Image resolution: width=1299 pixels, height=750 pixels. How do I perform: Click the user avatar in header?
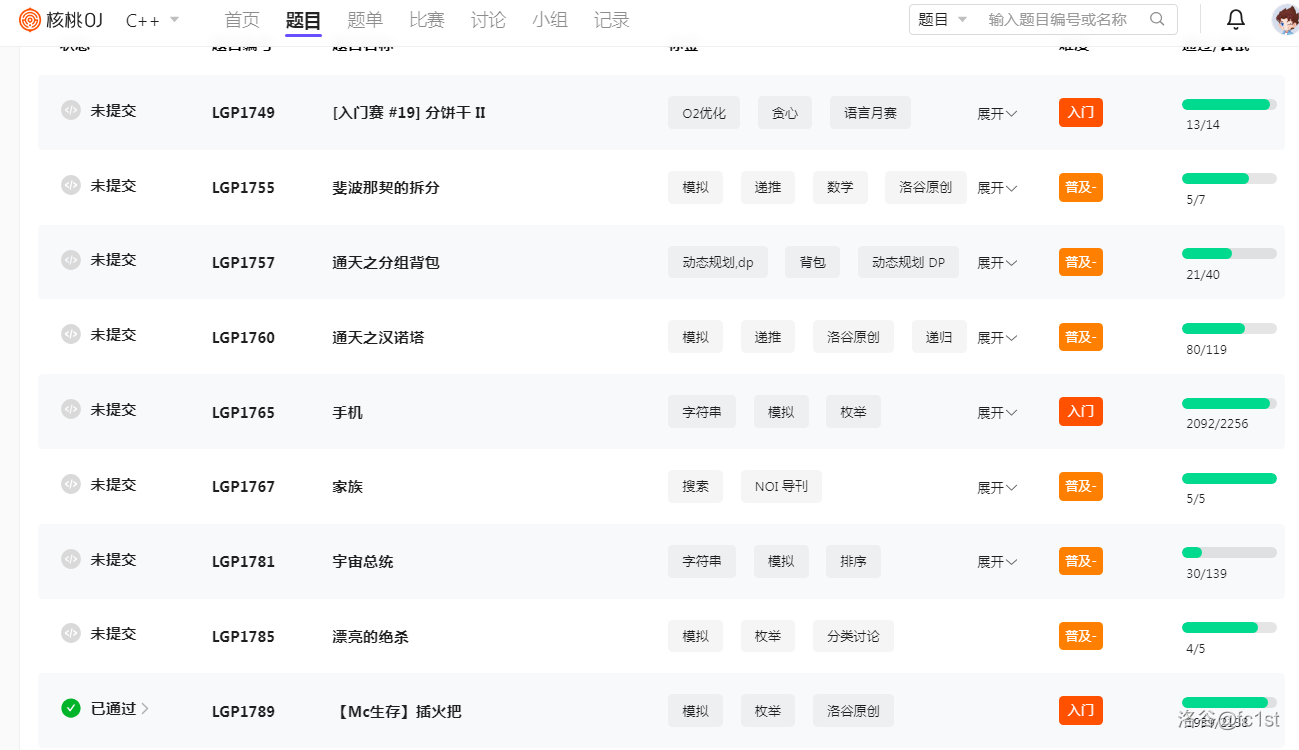pos(1285,20)
